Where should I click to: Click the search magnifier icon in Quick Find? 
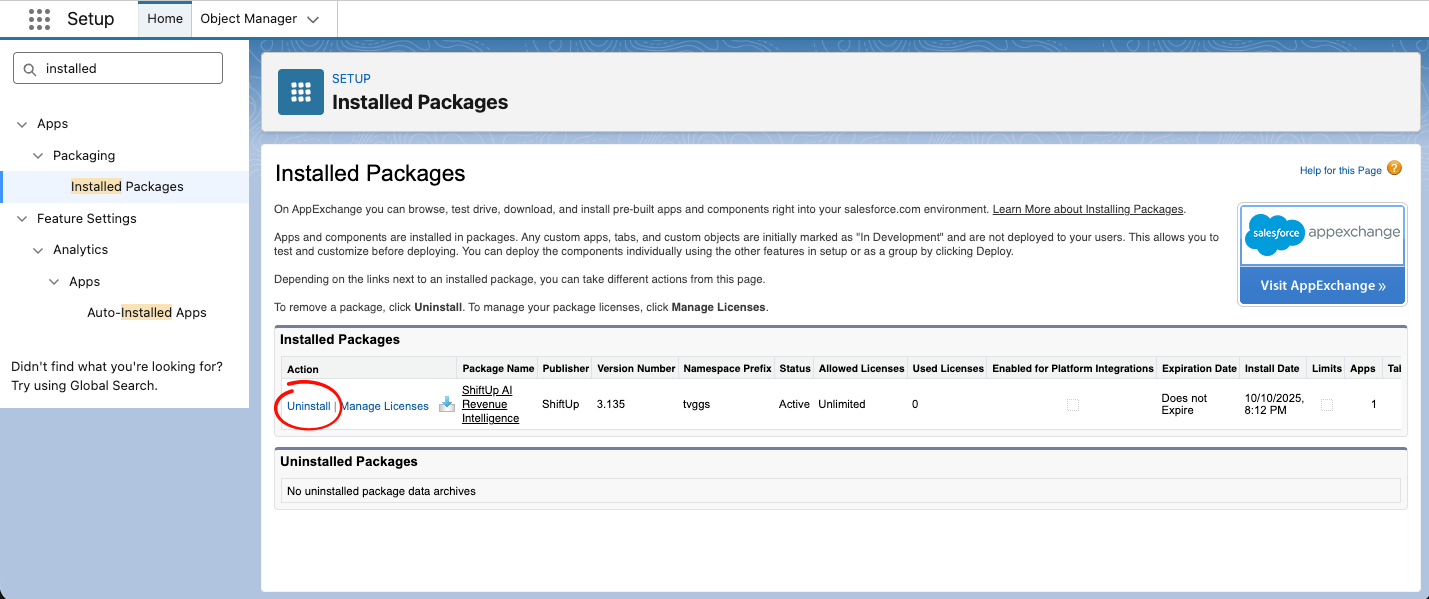point(28,69)
